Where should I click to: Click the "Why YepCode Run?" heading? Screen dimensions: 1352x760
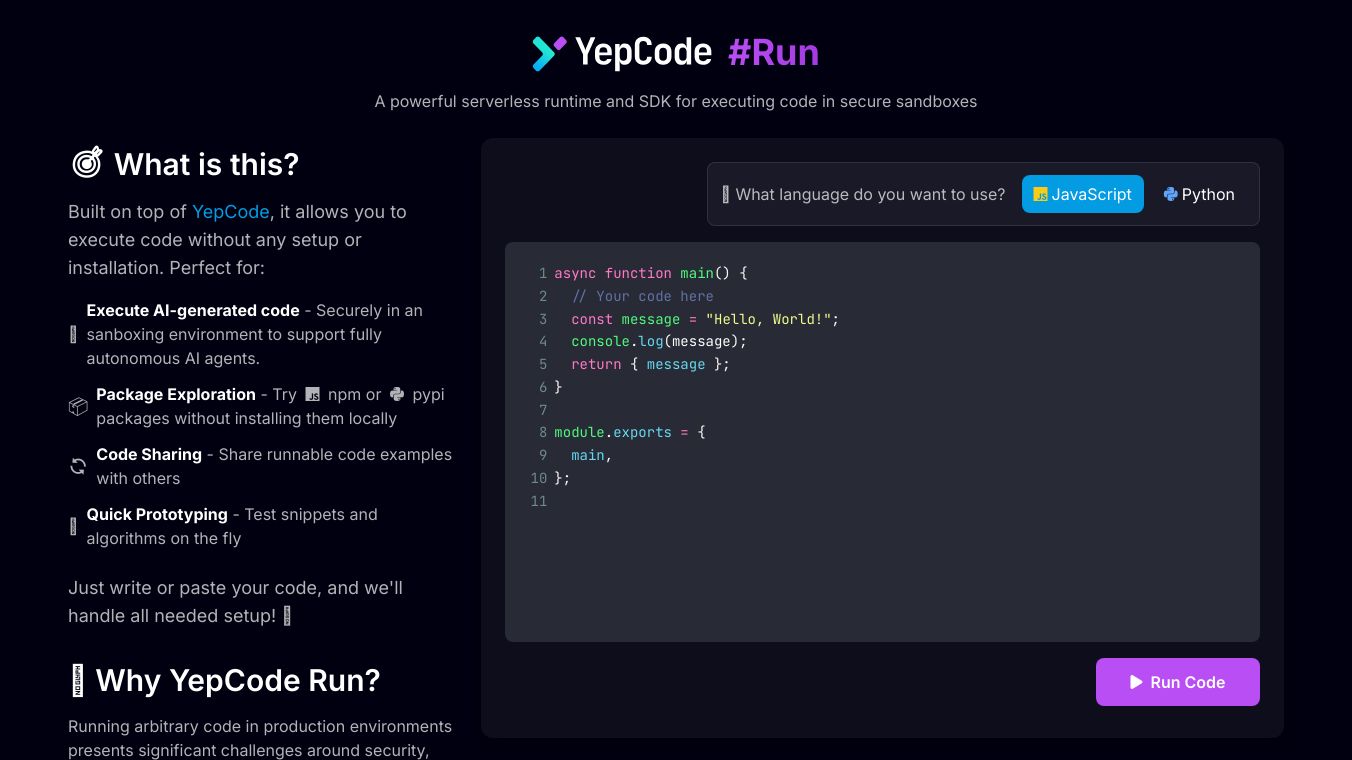[238, 681]
